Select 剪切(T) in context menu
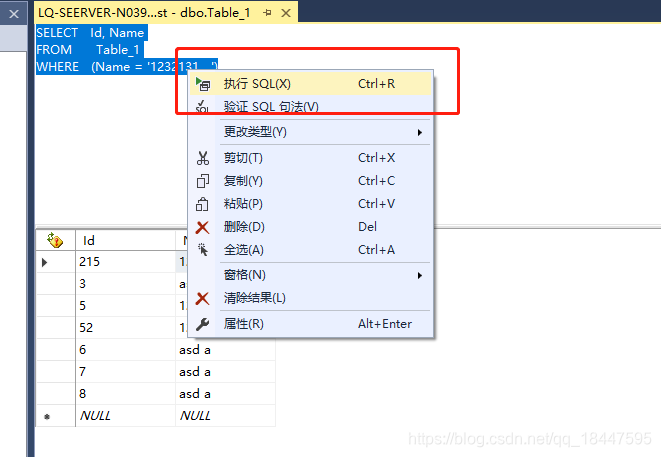The image size is (661, 457). (311, 158)
